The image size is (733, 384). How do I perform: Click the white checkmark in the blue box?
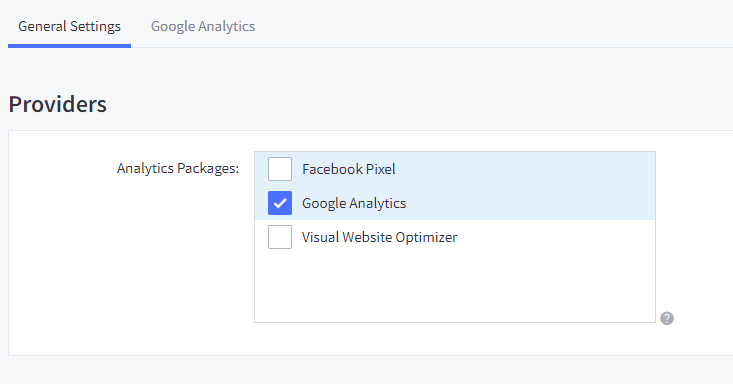point(280,203)
